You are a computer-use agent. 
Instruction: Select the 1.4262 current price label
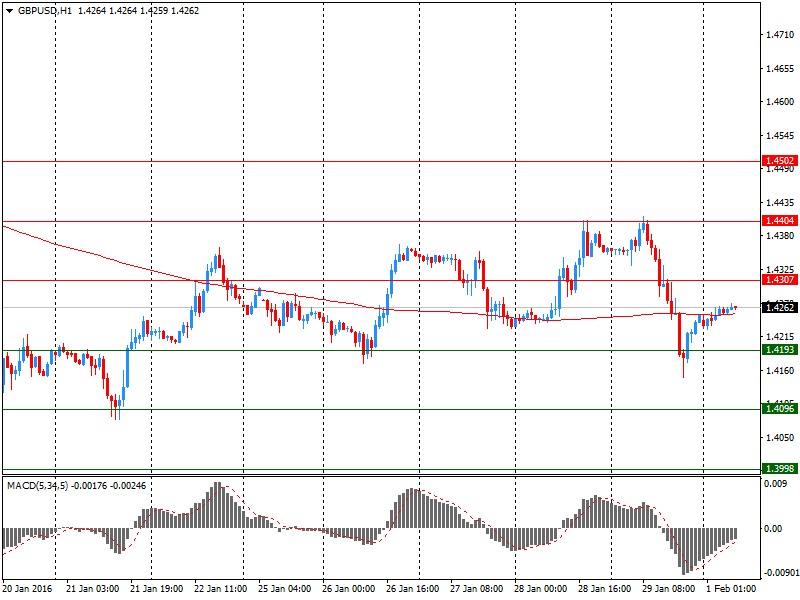point(780,307)
